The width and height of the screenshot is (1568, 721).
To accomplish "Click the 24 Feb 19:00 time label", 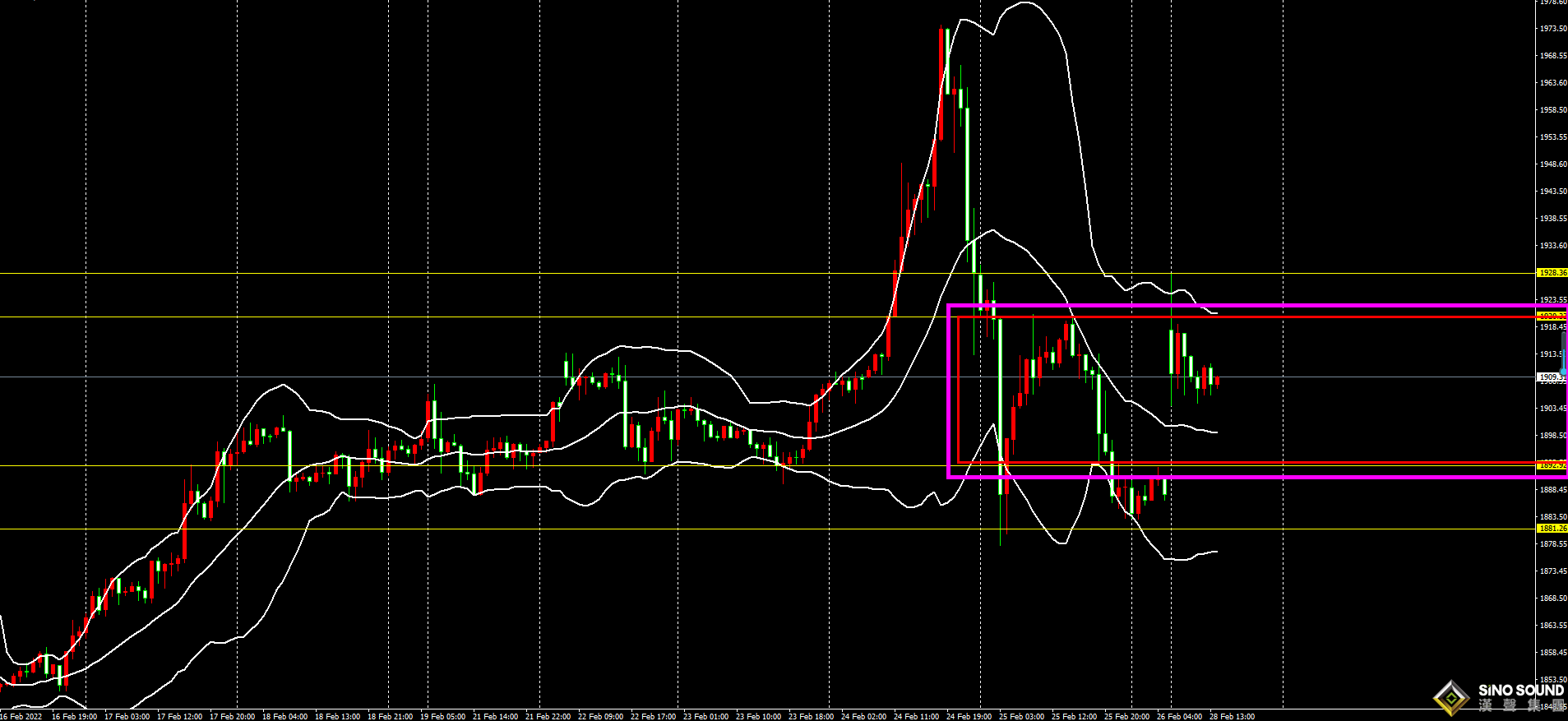I will coord(969,716).
